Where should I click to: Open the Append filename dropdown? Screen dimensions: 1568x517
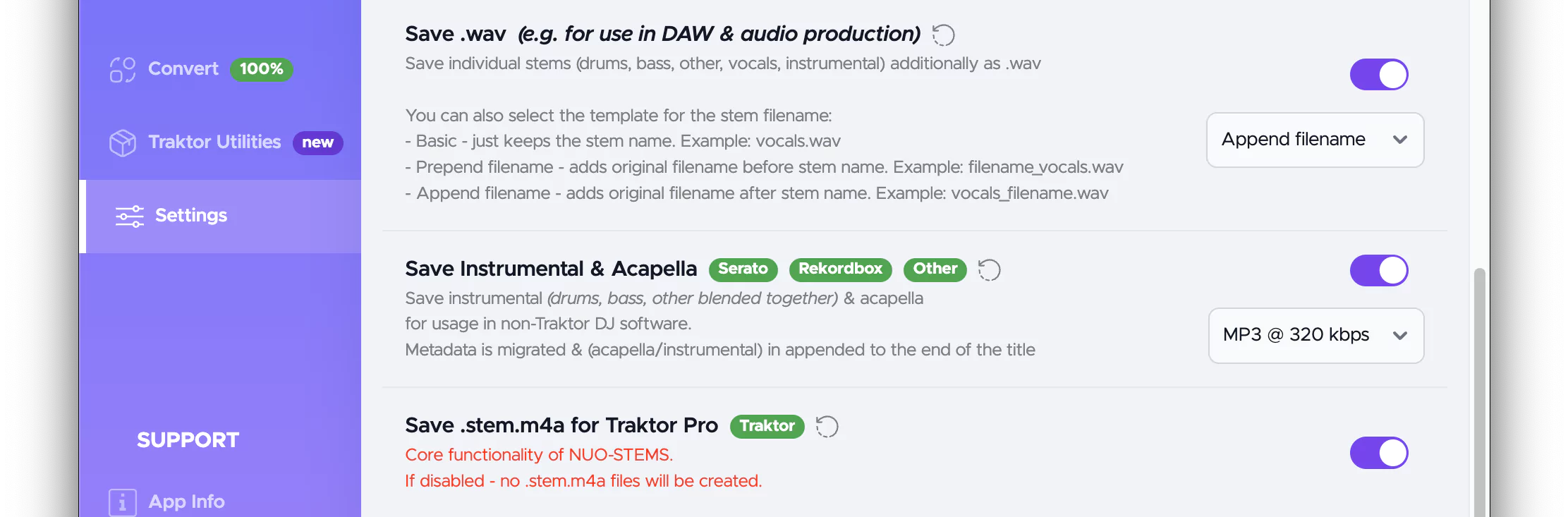(1315, 140)
